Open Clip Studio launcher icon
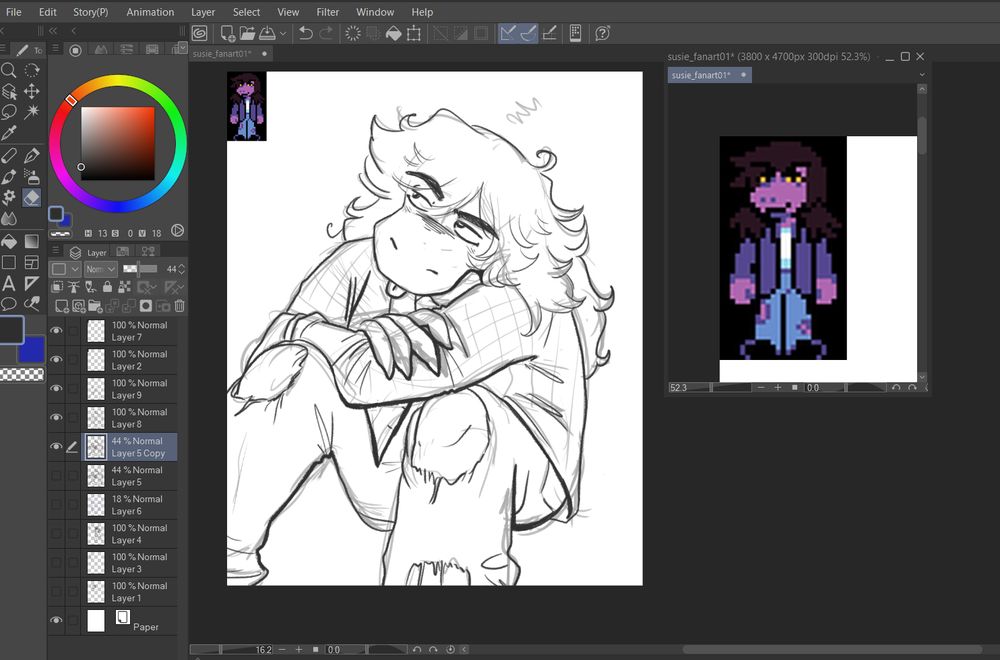Image resolution: width=1000 pixels, height=660 pixels. [x=200, y=34]
